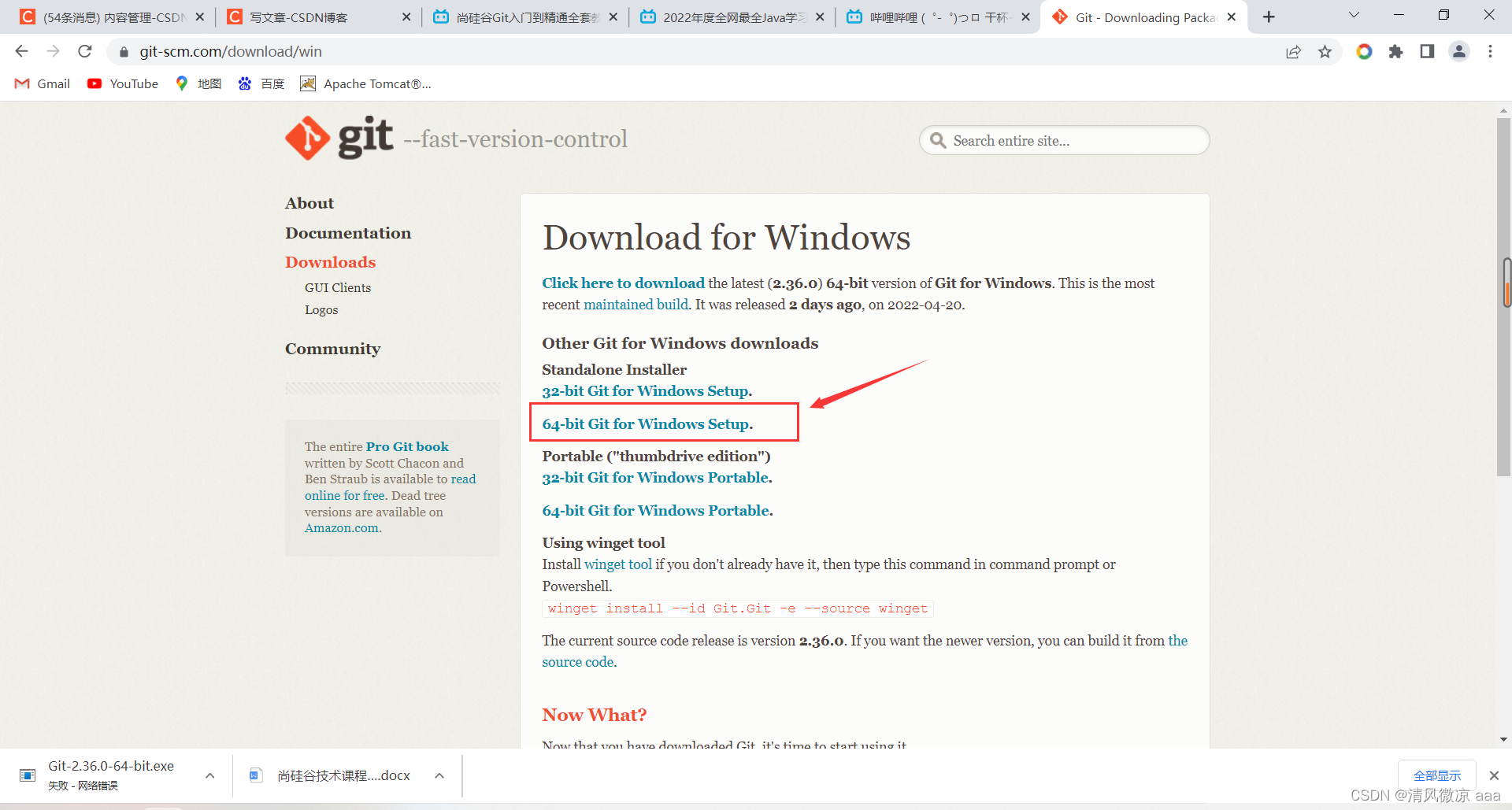
Task: Open the Apache Tomcat bookmark
Action: (x=366, y=83)
